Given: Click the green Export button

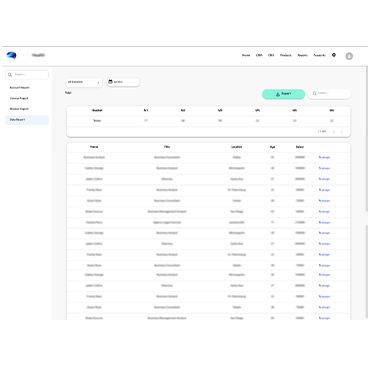Looking at the screenshot, I should (283, 94).
